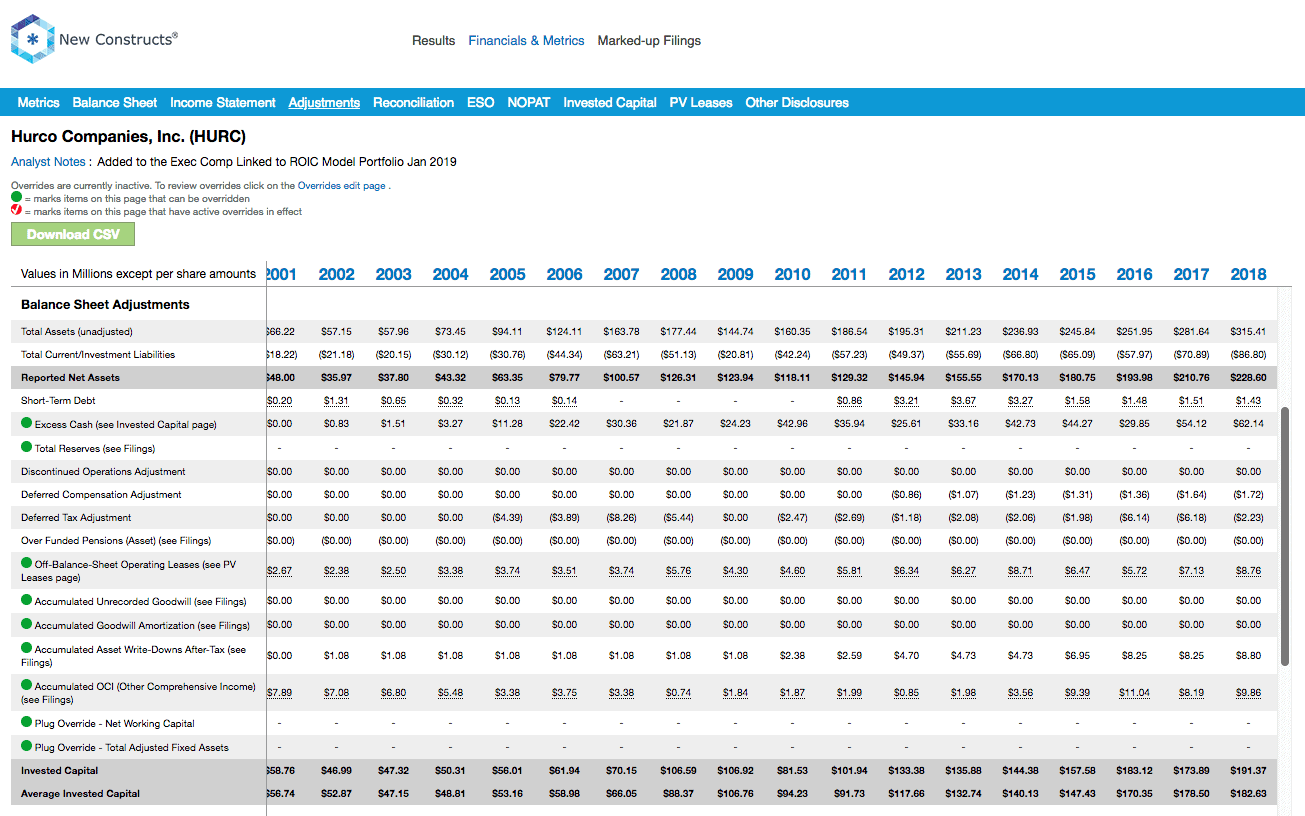Click the Reported Net Assets row label
The width and height of the screenshot is (1305, 816).
(x=70, y=377)
